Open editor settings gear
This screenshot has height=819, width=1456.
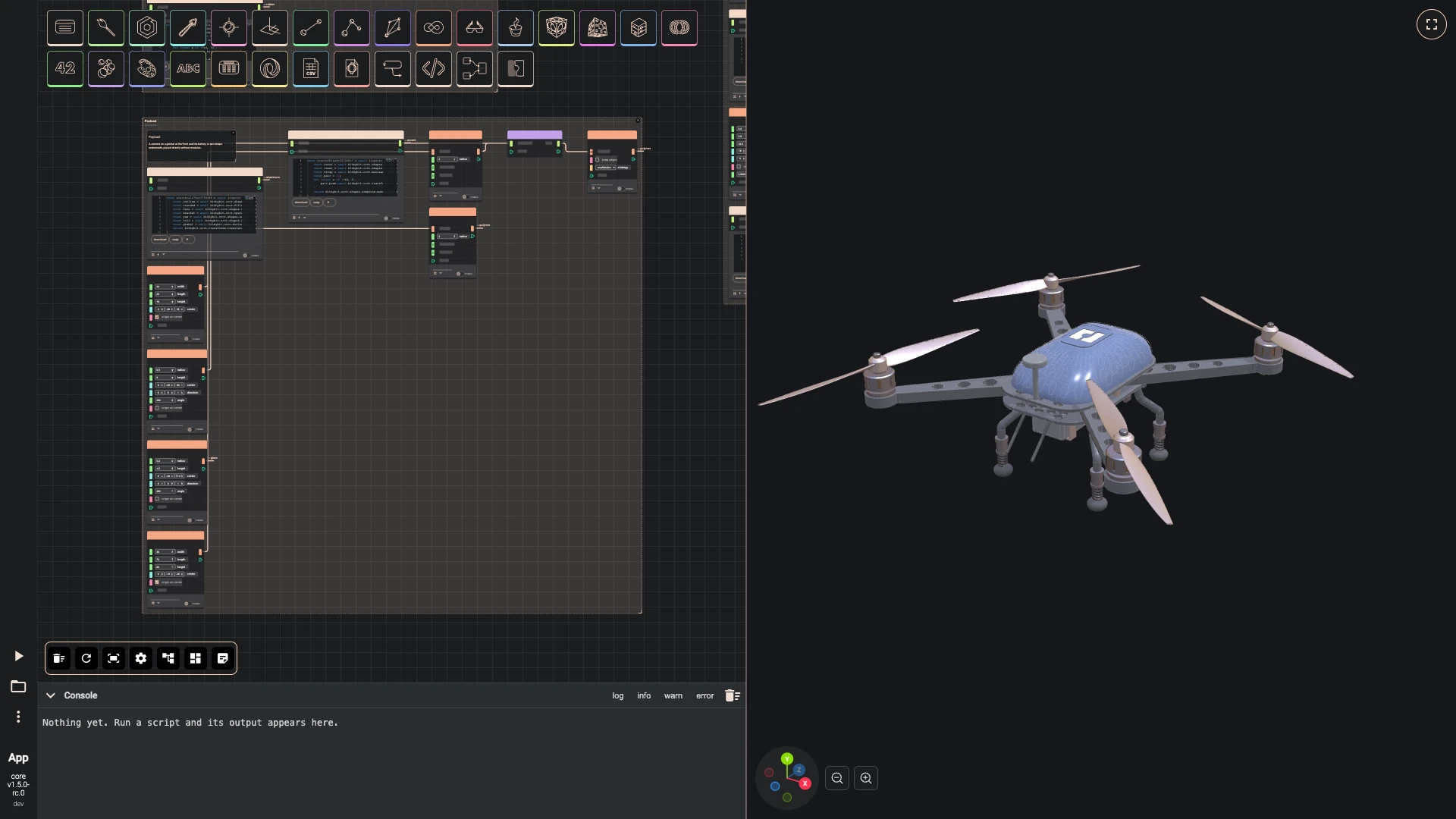141,658
